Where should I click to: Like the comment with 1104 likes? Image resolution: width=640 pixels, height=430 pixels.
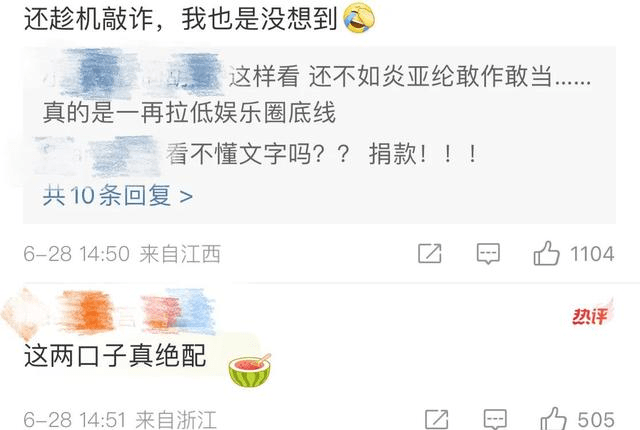546,253
